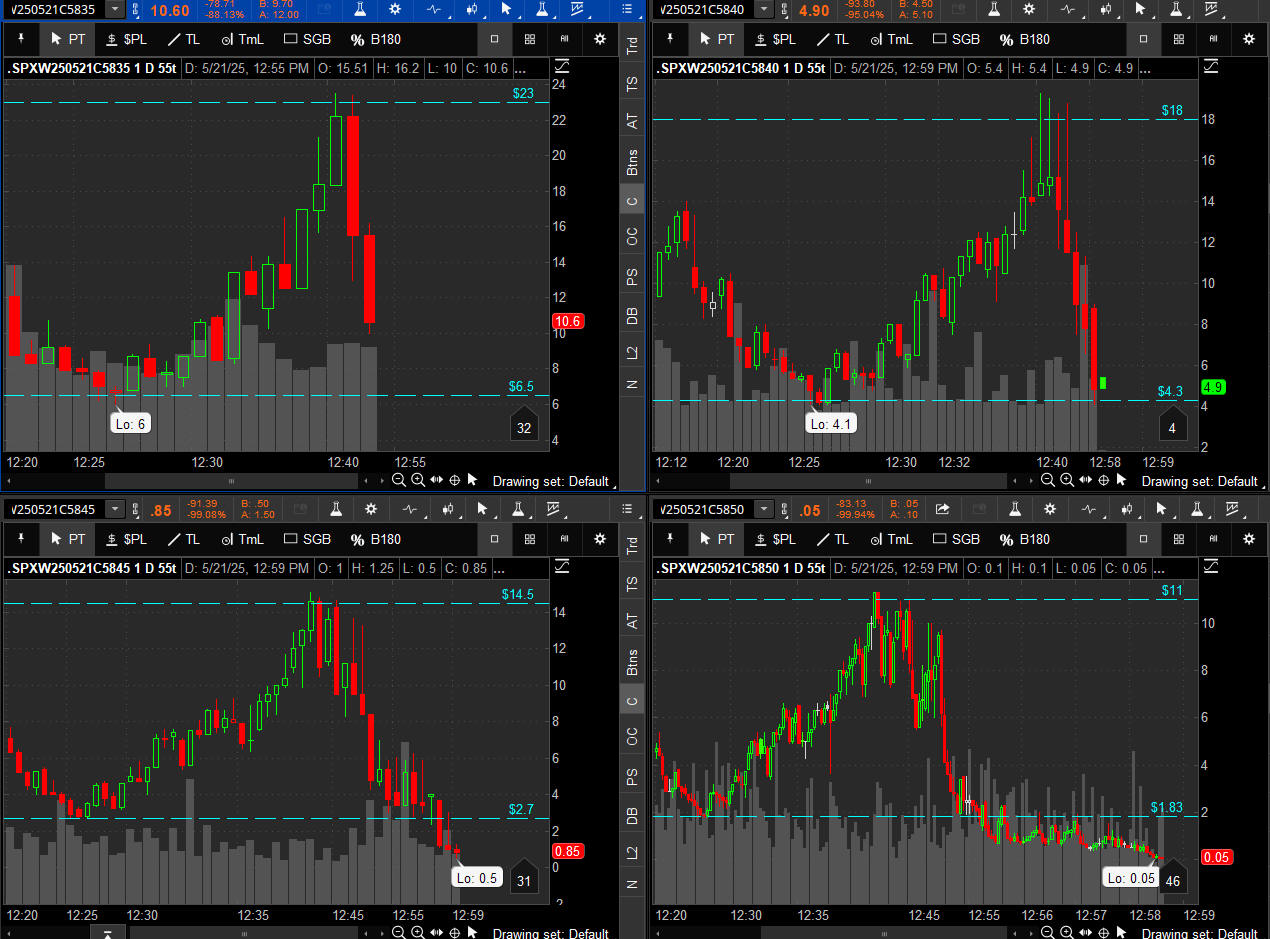Click the 10.6 price label on C5835 axis
Image resolution: width=1270 pixels, height=939 pixels.
point(567,321)
